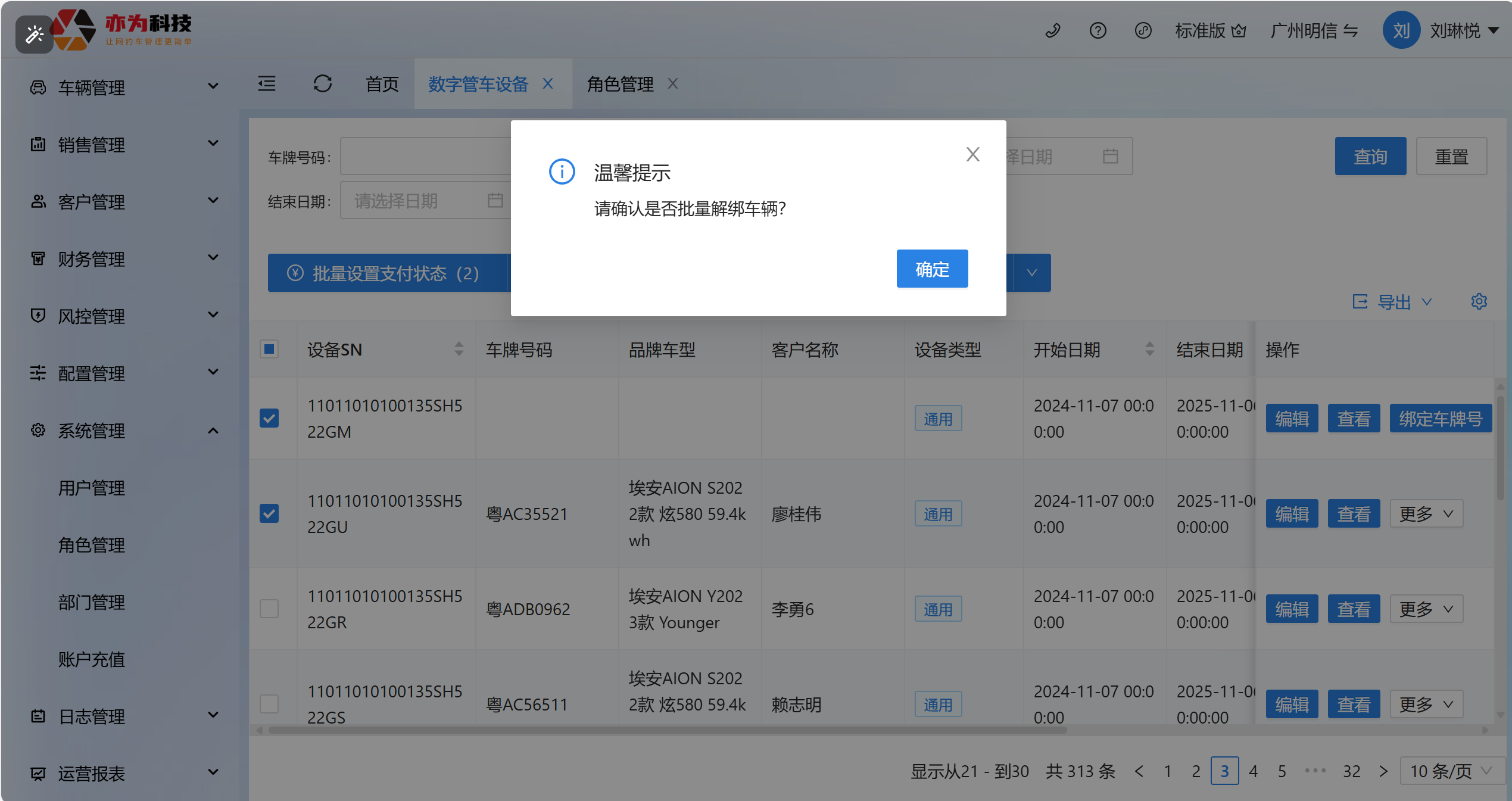Confirm batch unbind with 确定 button
This screenshot has height=801, width=1512.
932,269
